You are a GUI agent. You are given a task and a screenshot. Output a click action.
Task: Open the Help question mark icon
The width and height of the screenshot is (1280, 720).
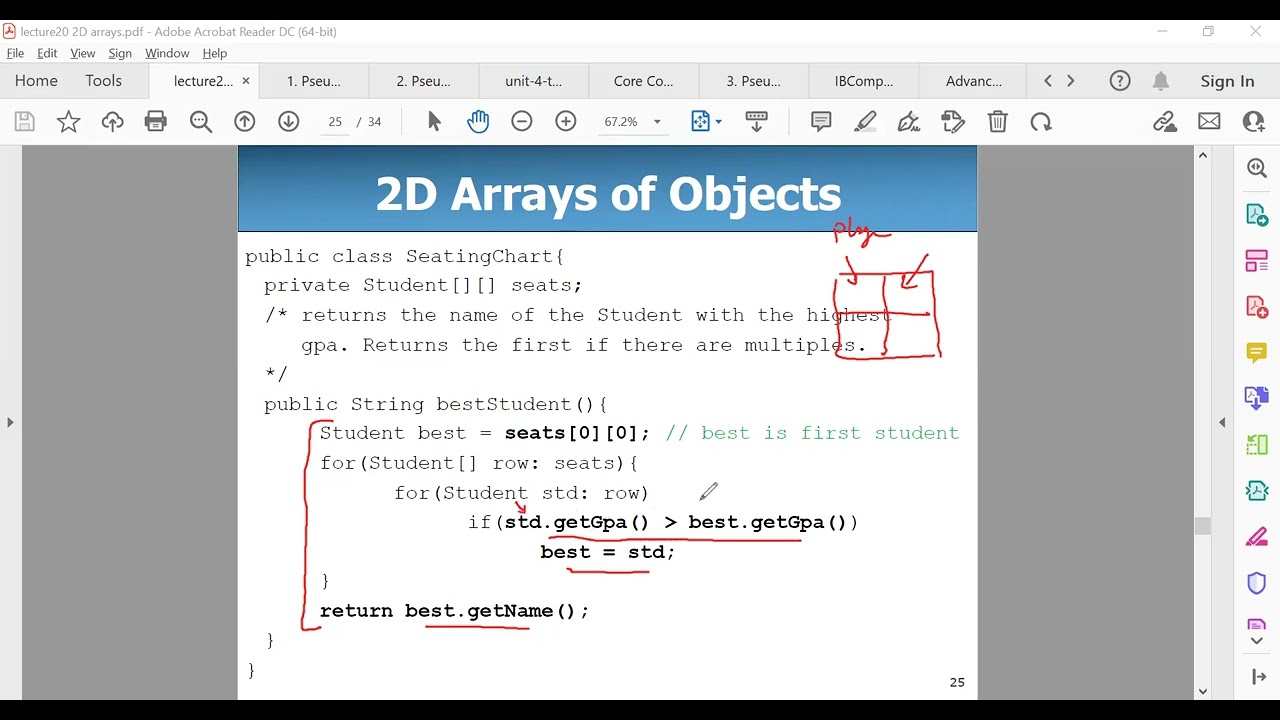[1120, 81]
